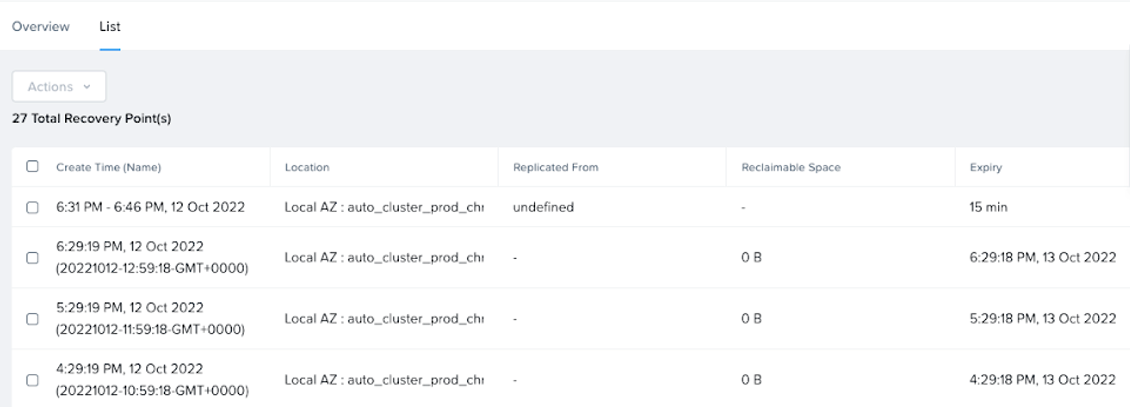Switch to the Overview tab

point(41,27)
